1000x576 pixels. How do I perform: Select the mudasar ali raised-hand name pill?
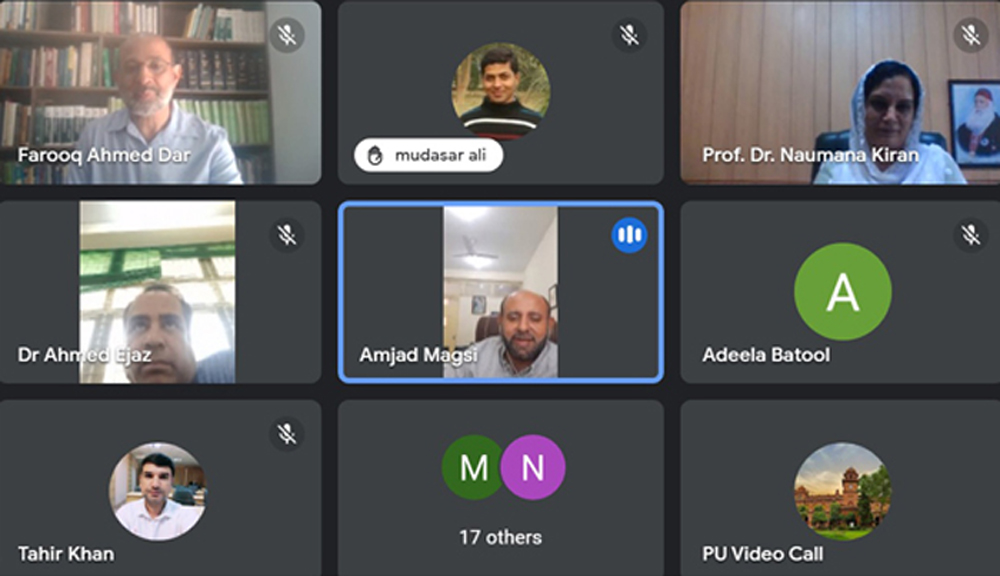point(429,155)
